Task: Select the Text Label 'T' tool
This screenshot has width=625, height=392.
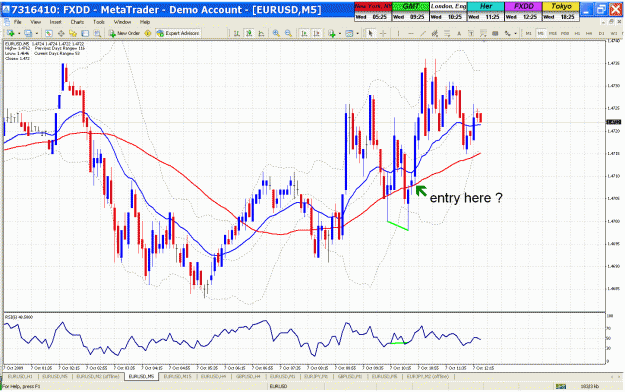Action: click(x=471, y=33)
